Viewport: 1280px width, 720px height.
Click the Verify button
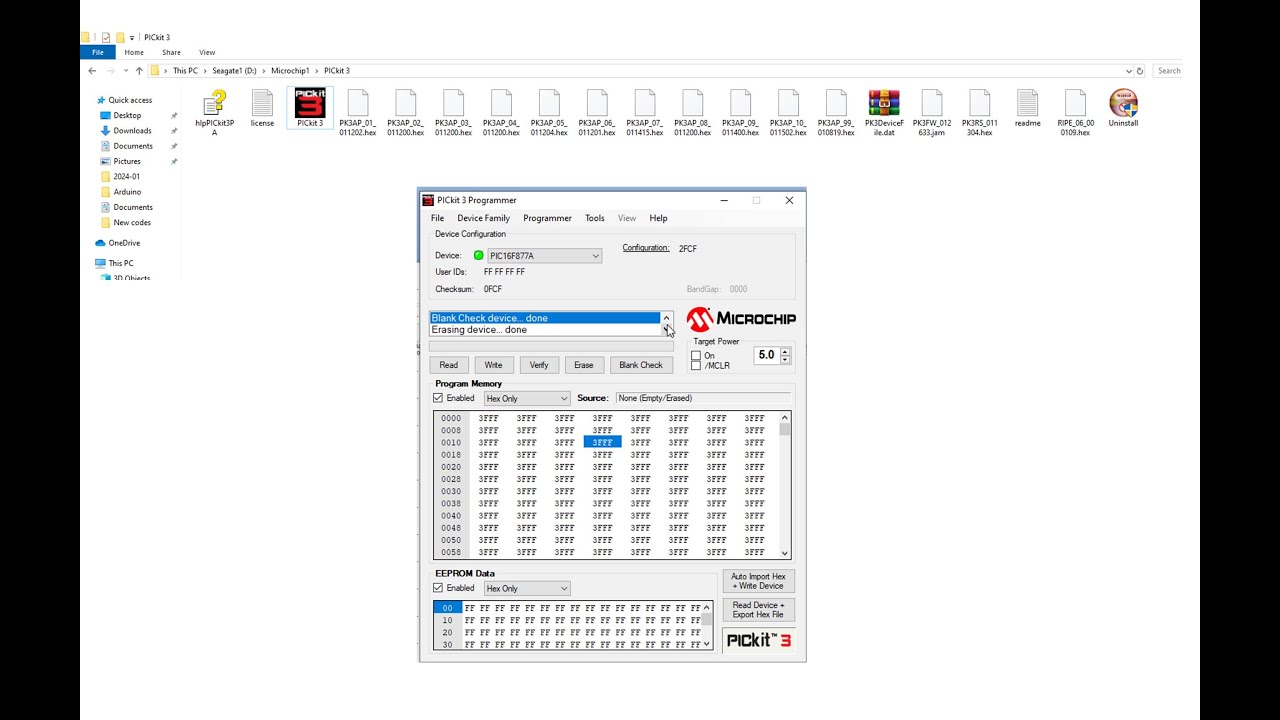(x=539, y=365)
